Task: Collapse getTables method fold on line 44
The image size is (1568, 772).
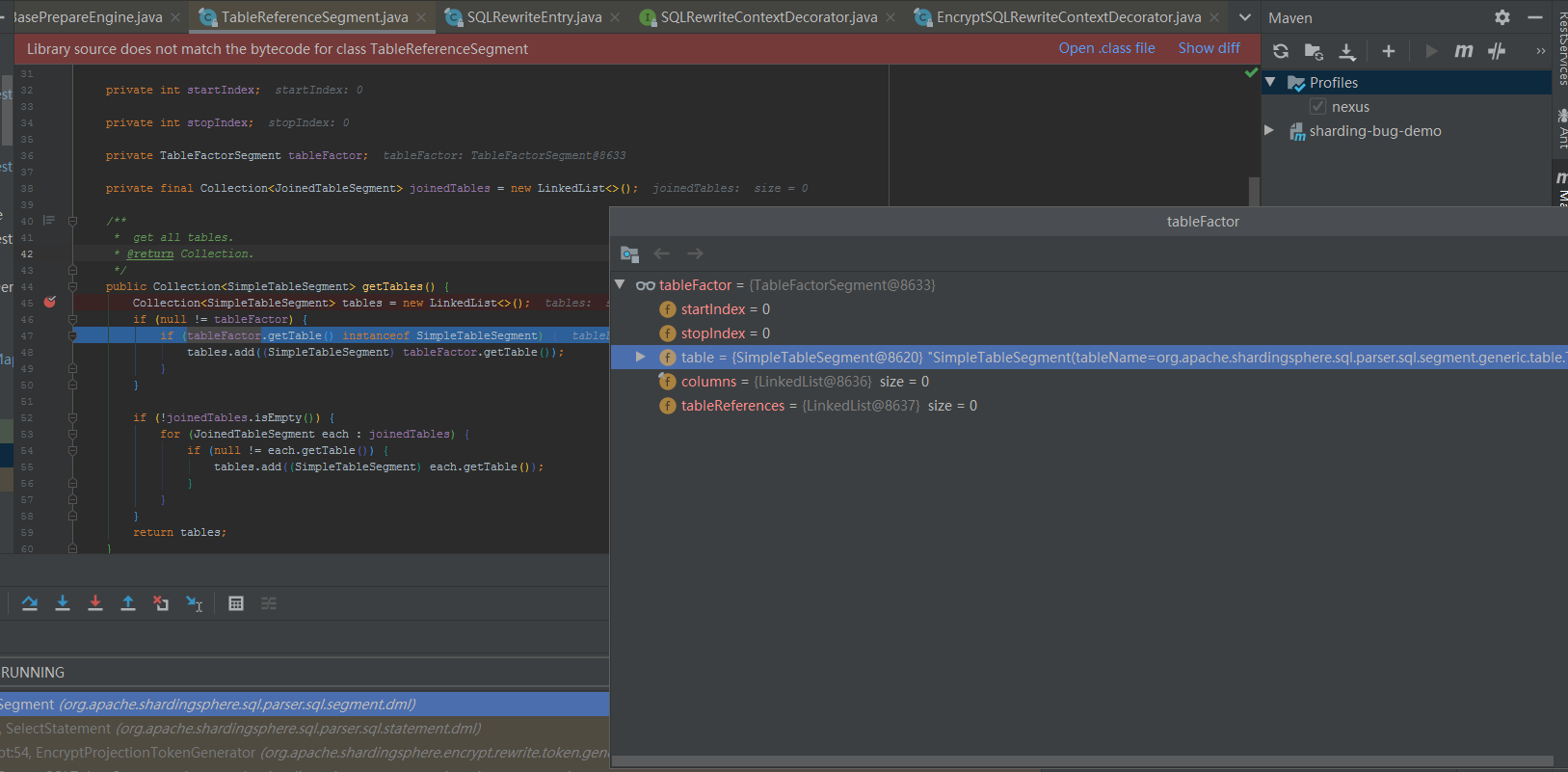Action: (72, 286)
